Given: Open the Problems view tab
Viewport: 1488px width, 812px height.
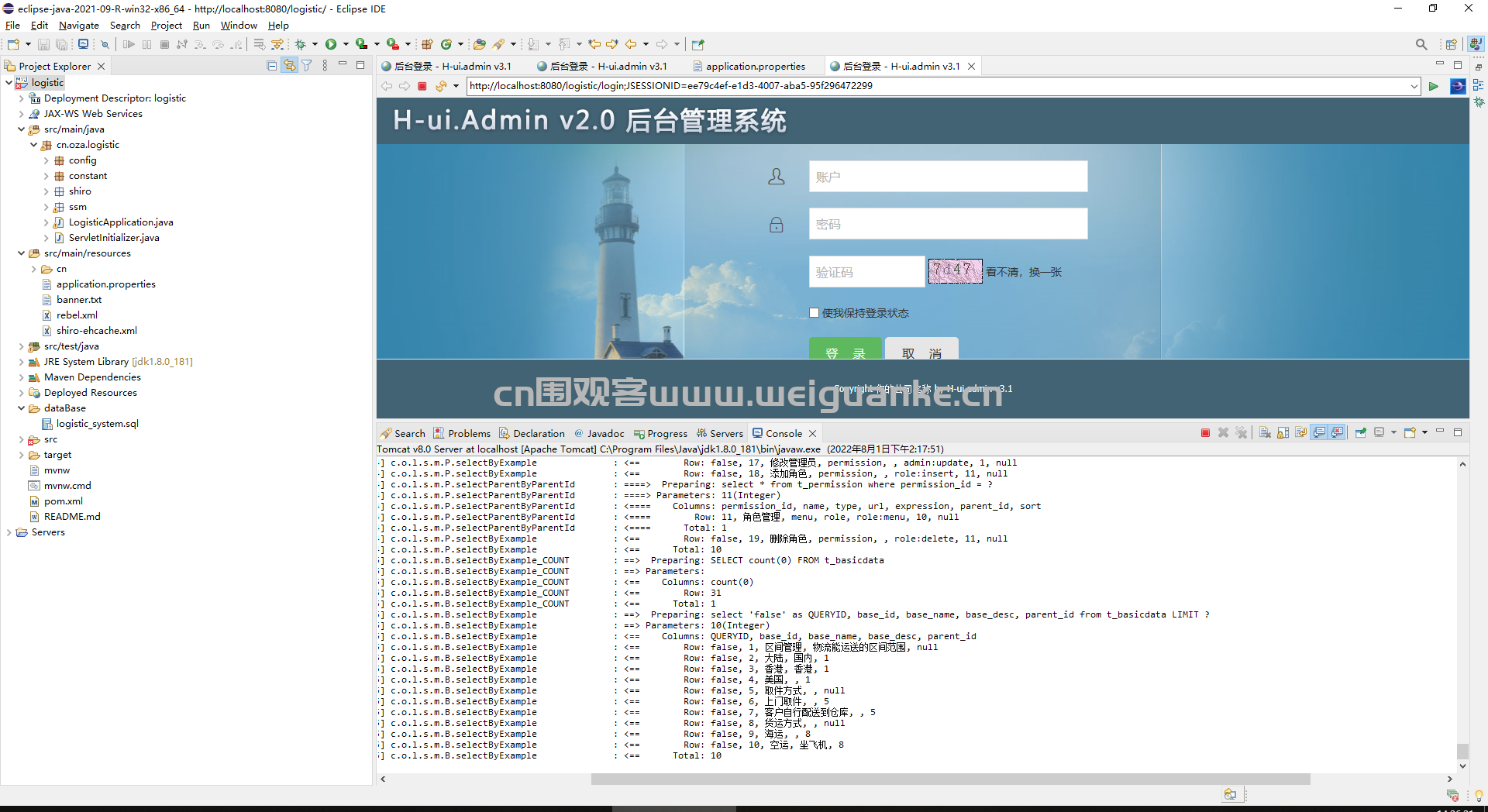Looking at the screenshot, I should pyautogui.click(x=462, y=433).
